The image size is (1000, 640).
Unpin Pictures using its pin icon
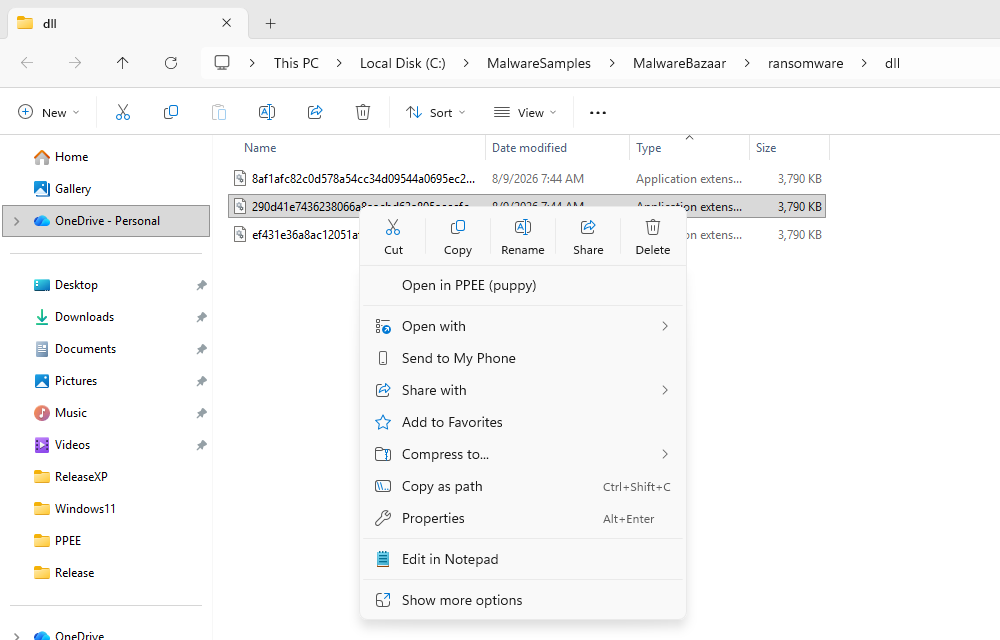pyautogui.click(x=201, y=381)
